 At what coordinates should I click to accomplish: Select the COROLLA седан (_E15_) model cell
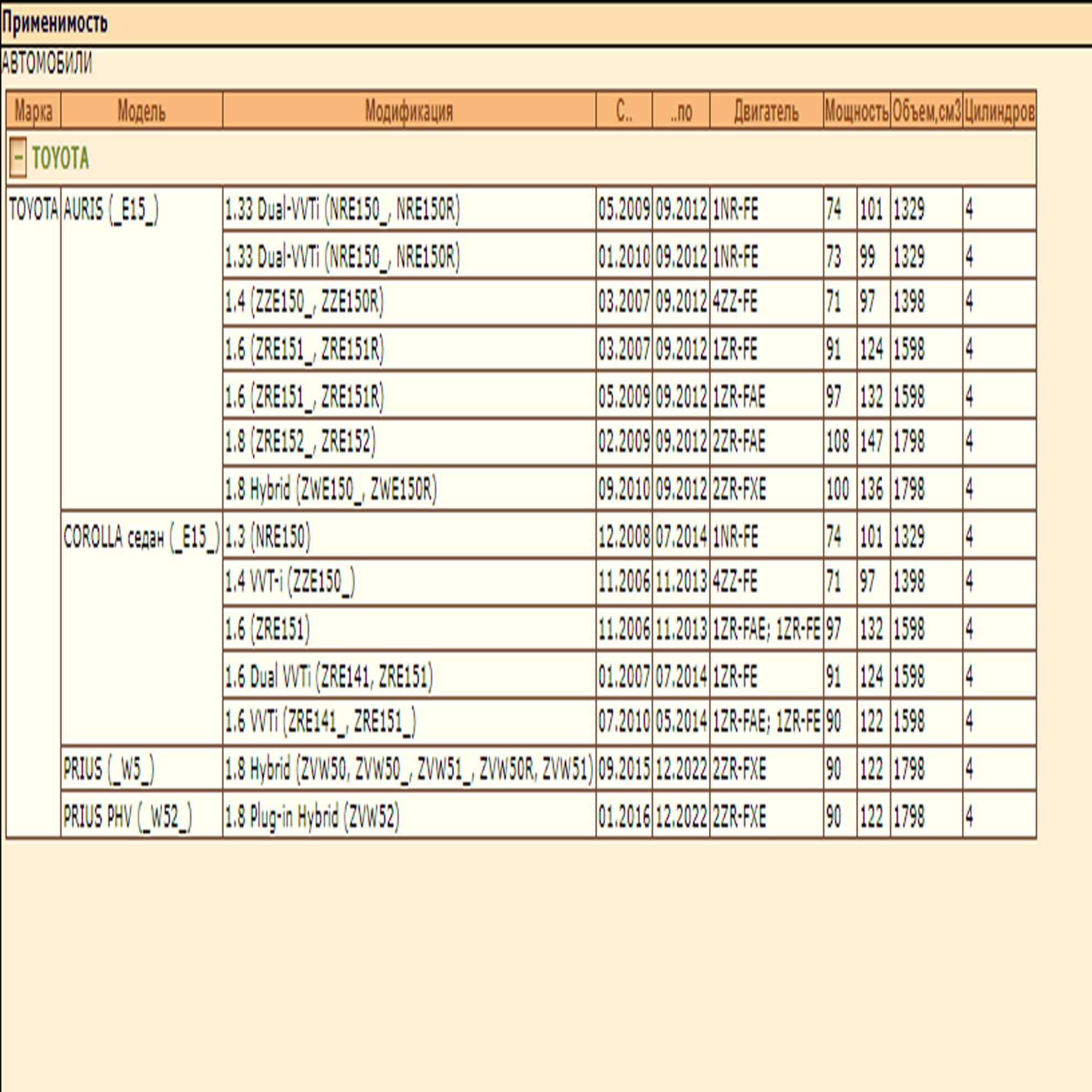(141, 537)
